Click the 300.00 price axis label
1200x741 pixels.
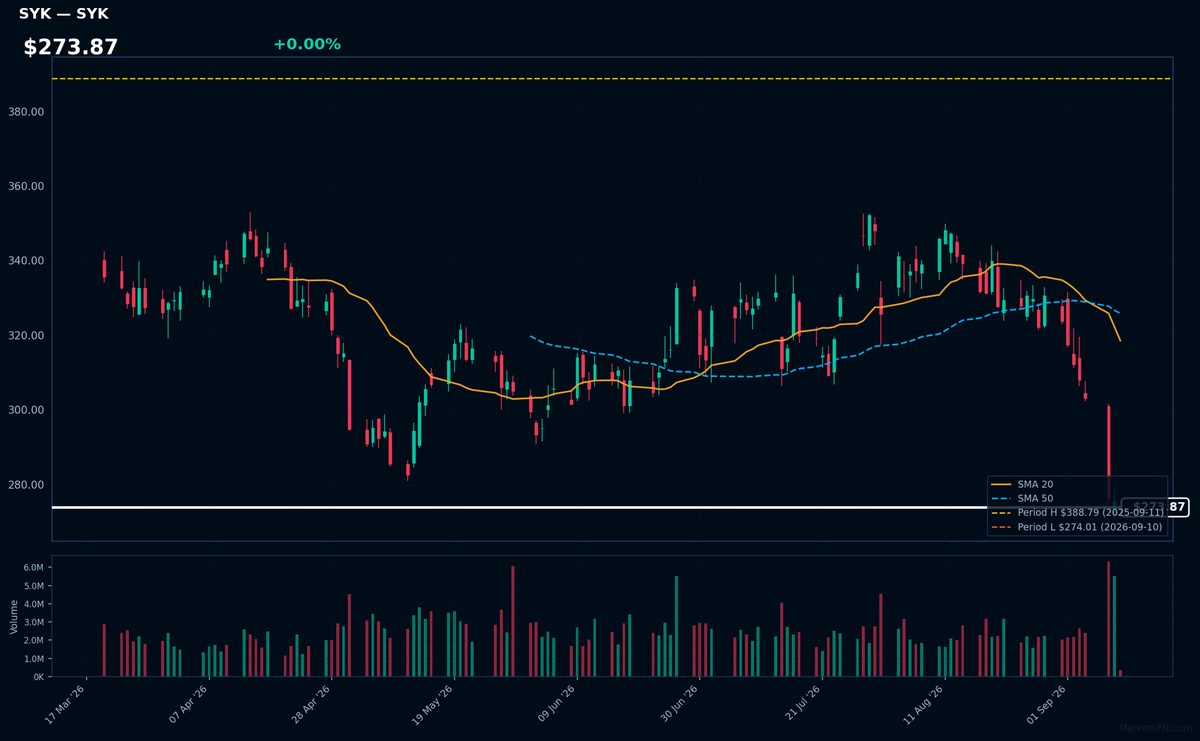(x=25, y=410)
